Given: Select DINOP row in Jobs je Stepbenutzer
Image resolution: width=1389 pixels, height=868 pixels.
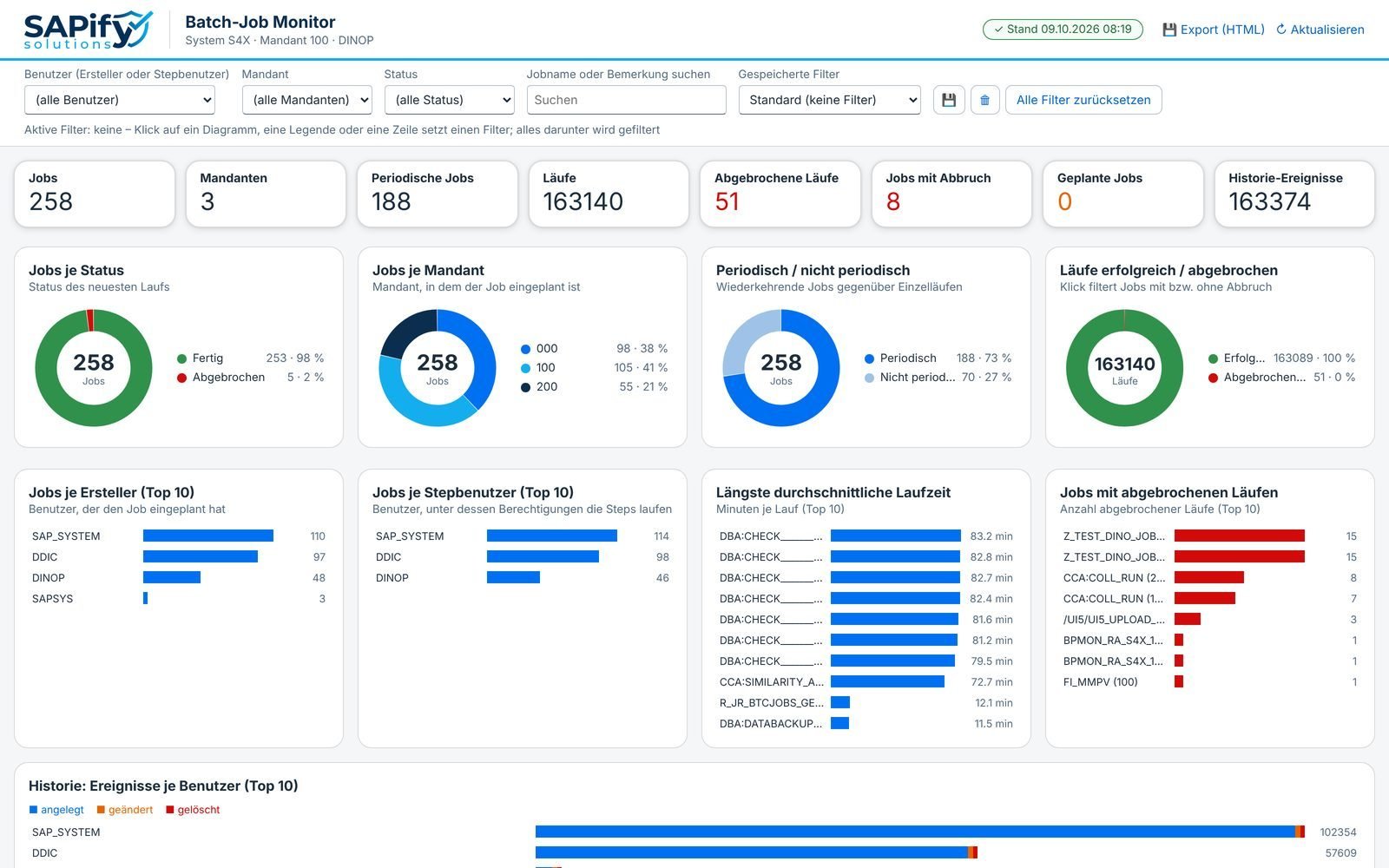Looking at the screenshot, I should [523, 578].
